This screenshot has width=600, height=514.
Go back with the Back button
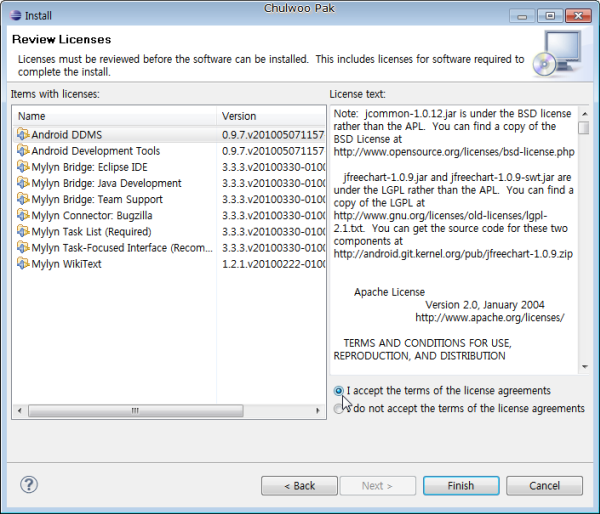299,486
